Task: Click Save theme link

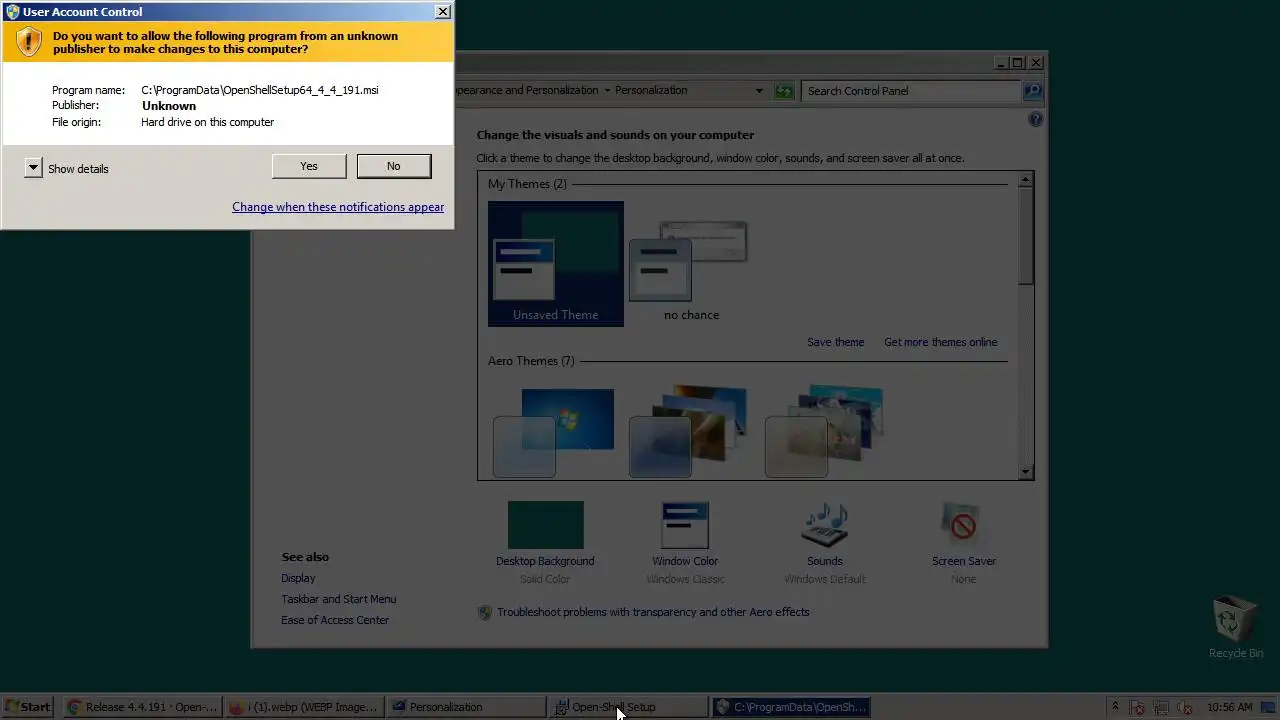Action: (x=835, y=342)
